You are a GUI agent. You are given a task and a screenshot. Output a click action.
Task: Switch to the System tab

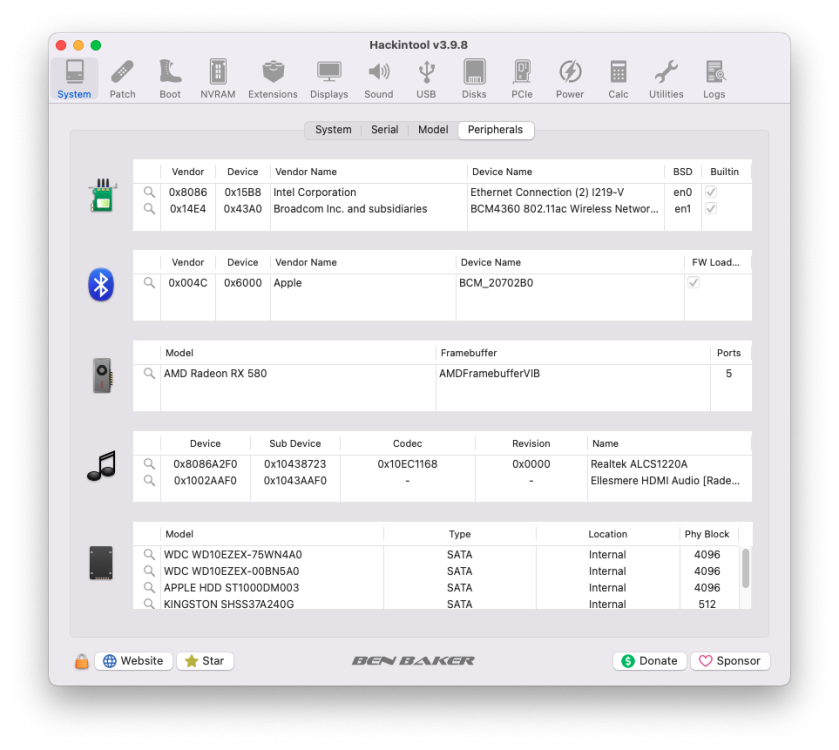(x=333, y=130)
